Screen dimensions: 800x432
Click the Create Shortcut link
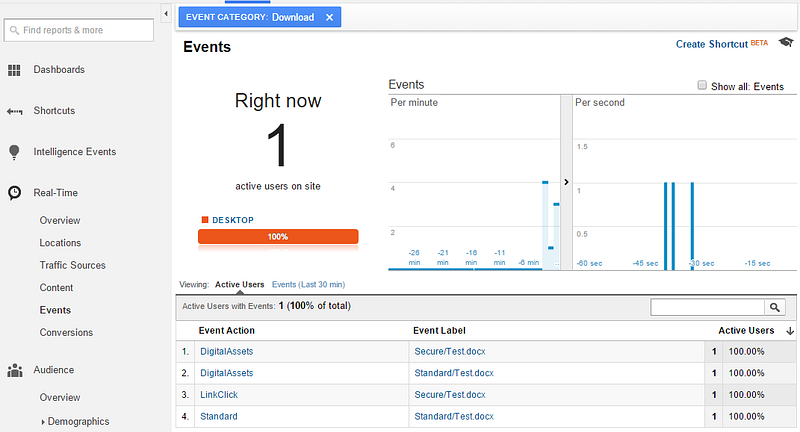(712, 44)
